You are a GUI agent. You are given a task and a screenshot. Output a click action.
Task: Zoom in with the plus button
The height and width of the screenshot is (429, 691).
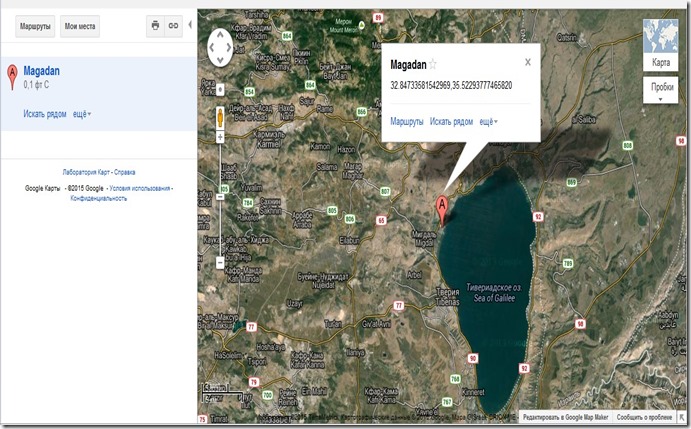pyautogui.click(x=220, y=138)
